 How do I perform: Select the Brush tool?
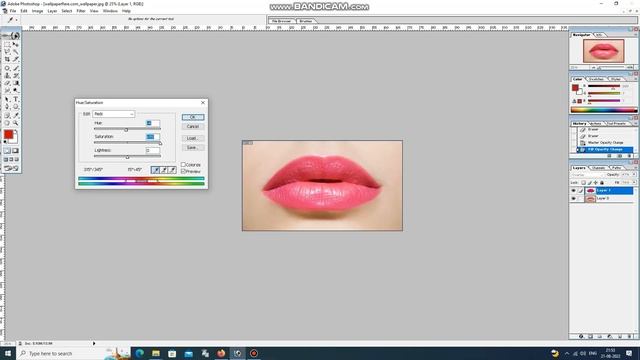16,68
